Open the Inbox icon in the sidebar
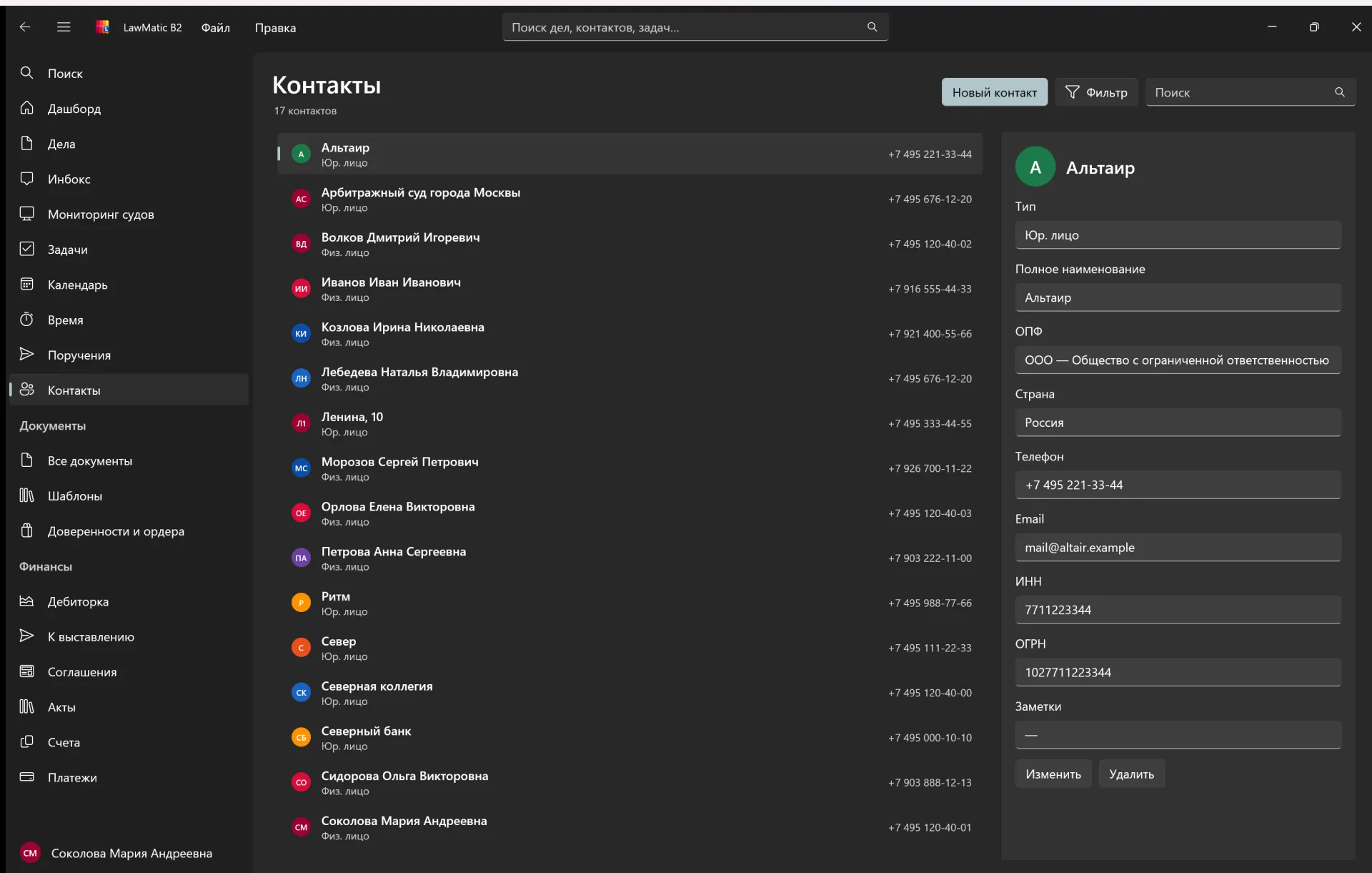Viewport: 1372px width, 873px height. point(26,179)
